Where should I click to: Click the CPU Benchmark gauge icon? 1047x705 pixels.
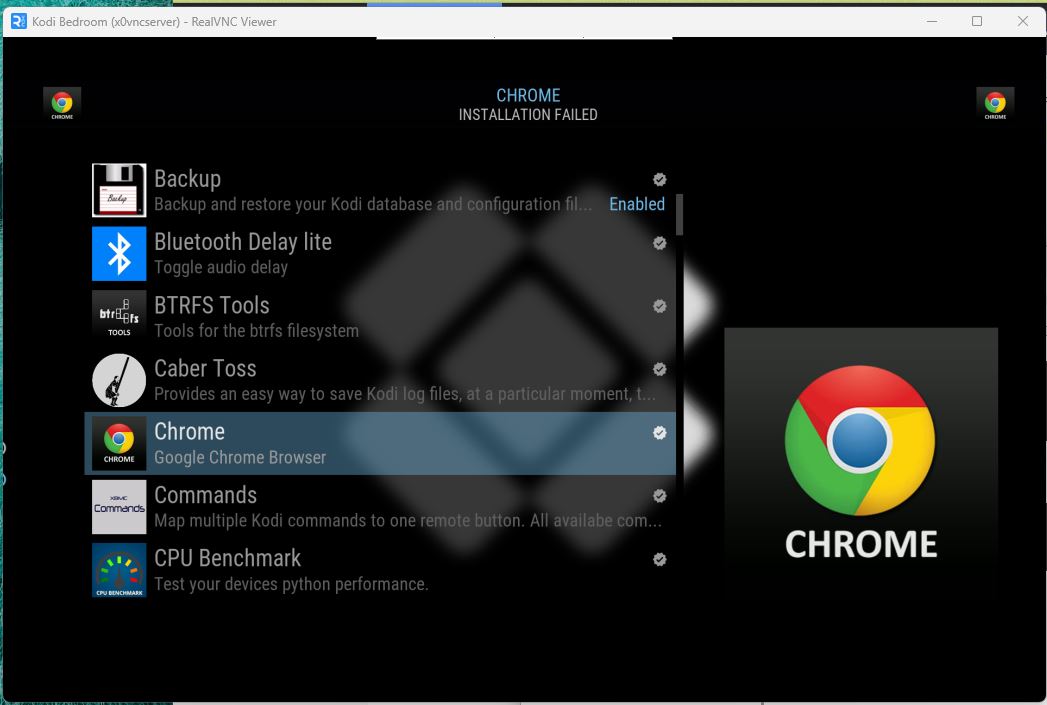119,570
